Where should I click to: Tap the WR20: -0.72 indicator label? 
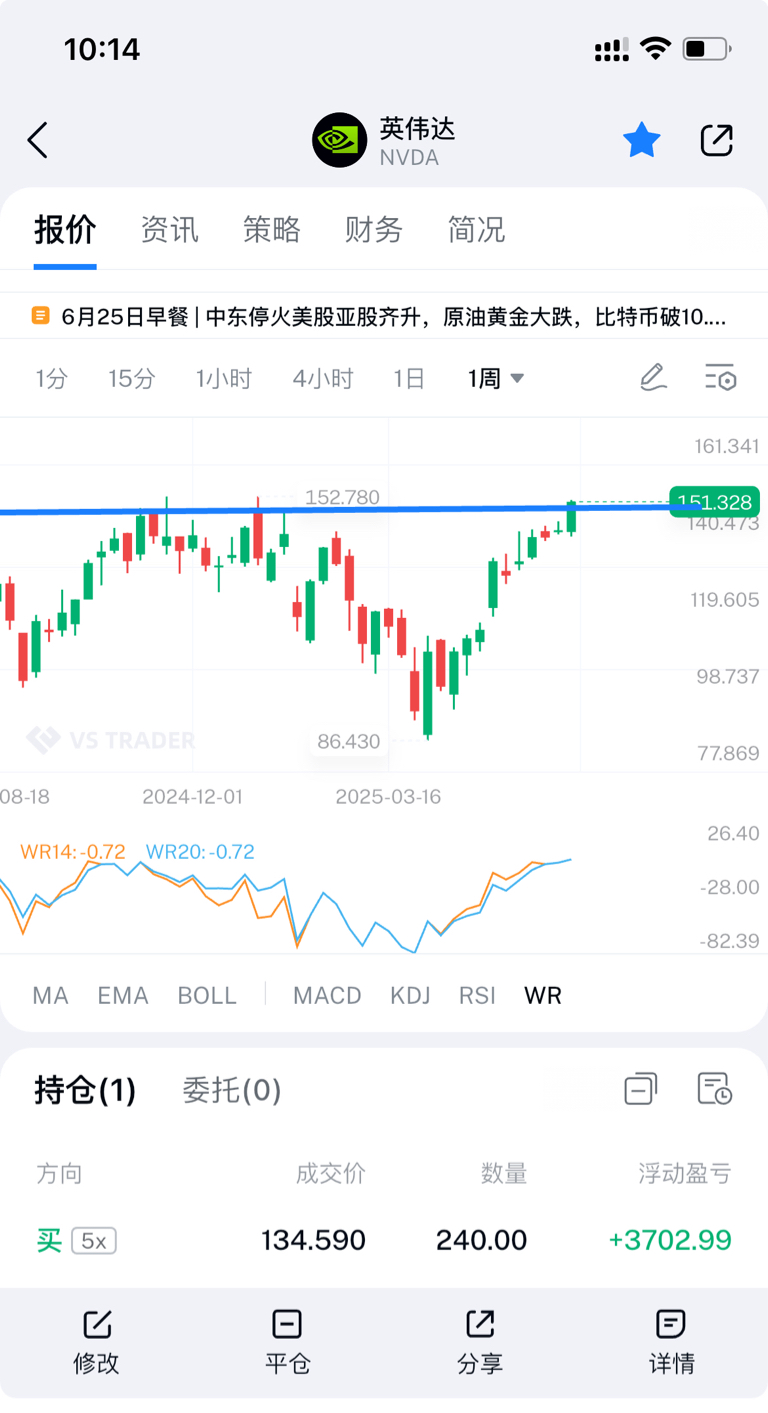click(x=200, y=852)
